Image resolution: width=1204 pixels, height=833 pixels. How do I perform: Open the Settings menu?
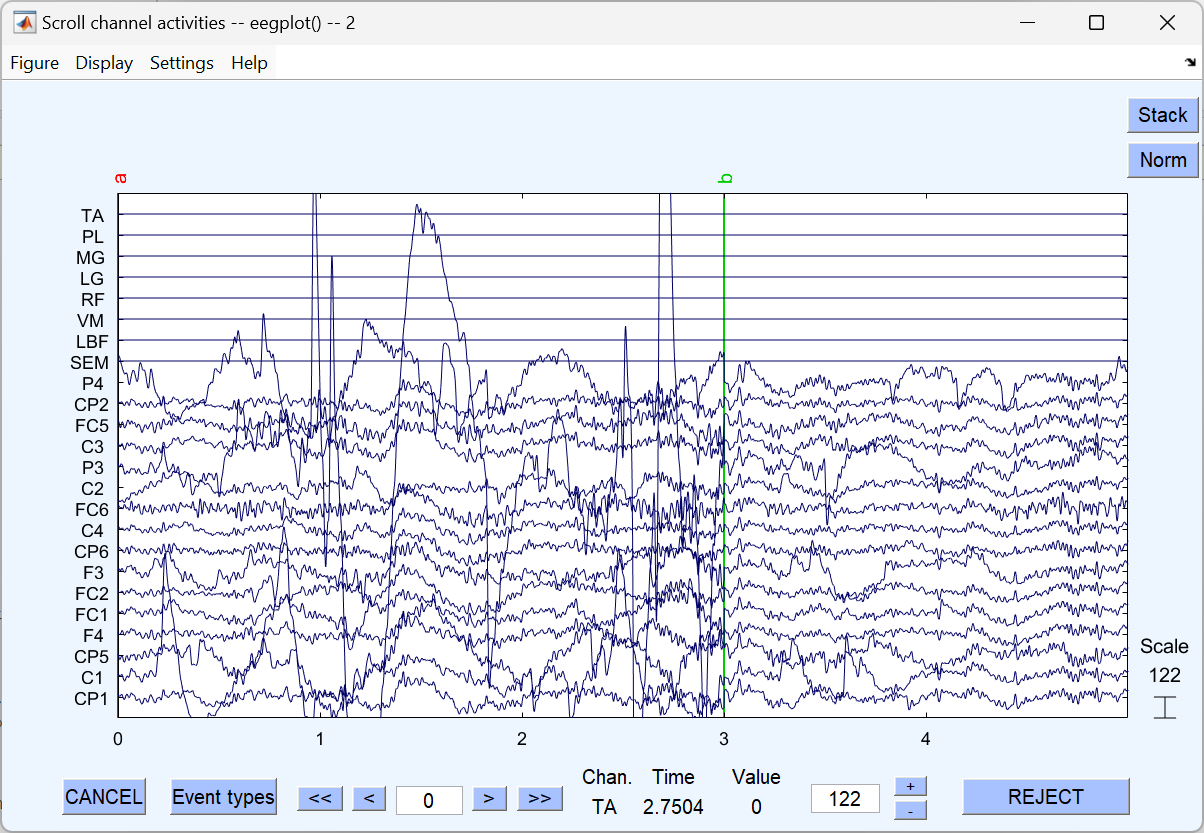182,63
